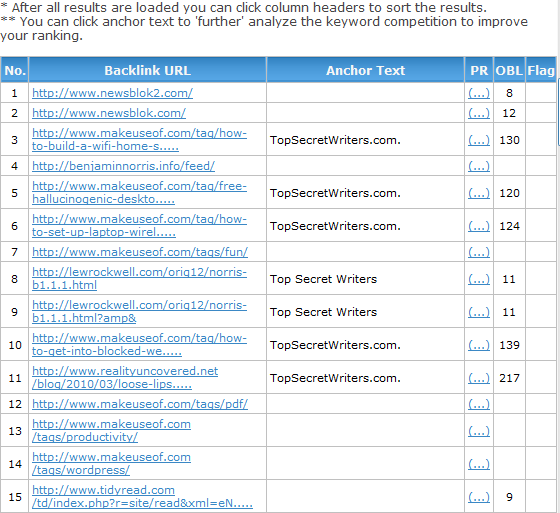Select Top Secret Writers anchor in row 8
The image size is (560, 513).
323,279
